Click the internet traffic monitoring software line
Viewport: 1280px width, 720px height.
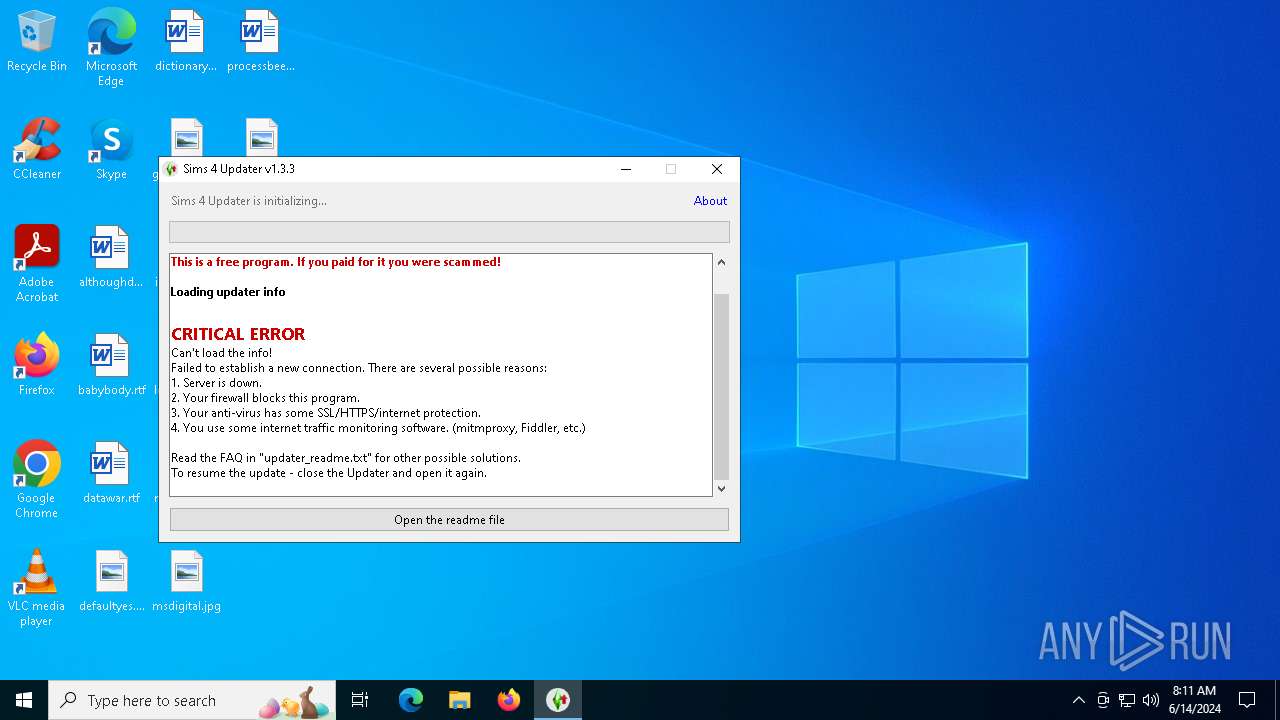click(378, 428)
